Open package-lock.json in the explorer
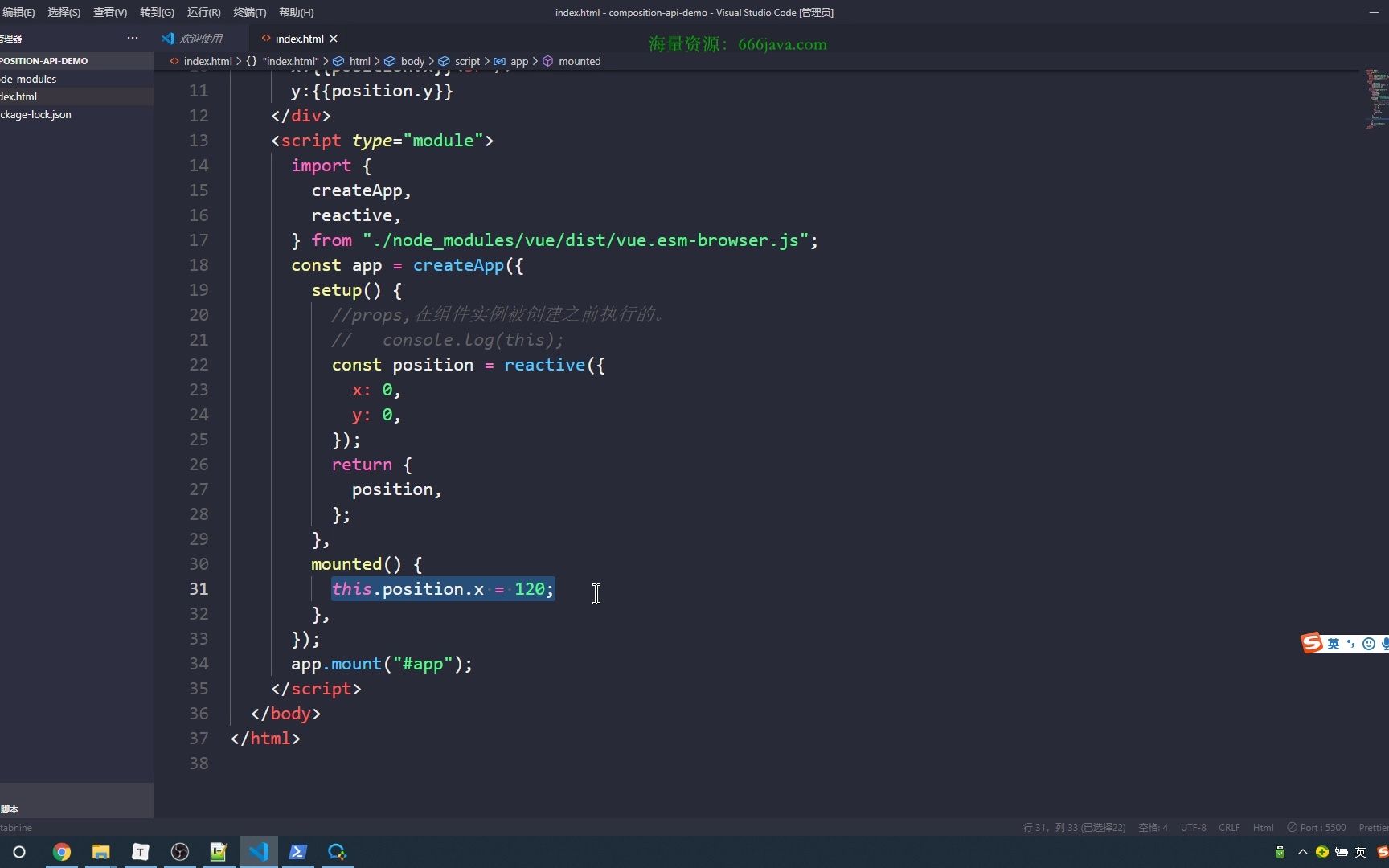 (76, 114)
